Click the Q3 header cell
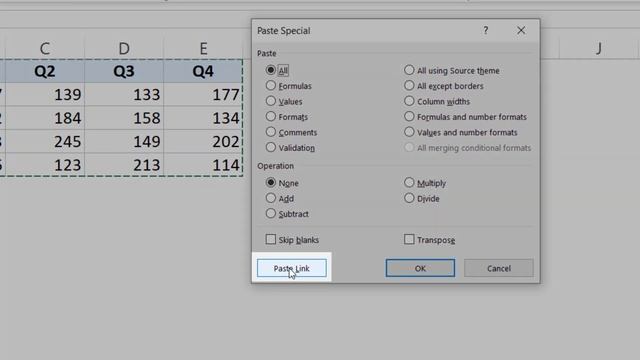This screenshot has height=360, width=640. [x=124, y=71]
